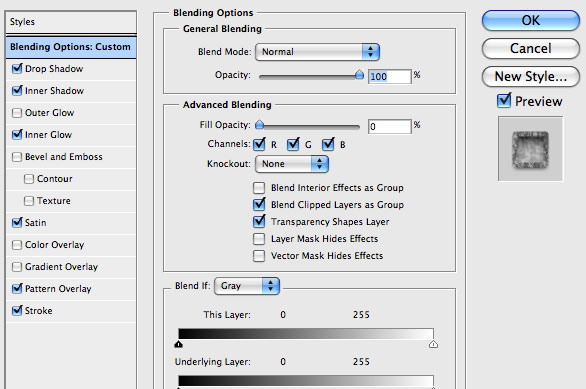
Task: Open Pattern Overlay settings by label
Action: 58,289
